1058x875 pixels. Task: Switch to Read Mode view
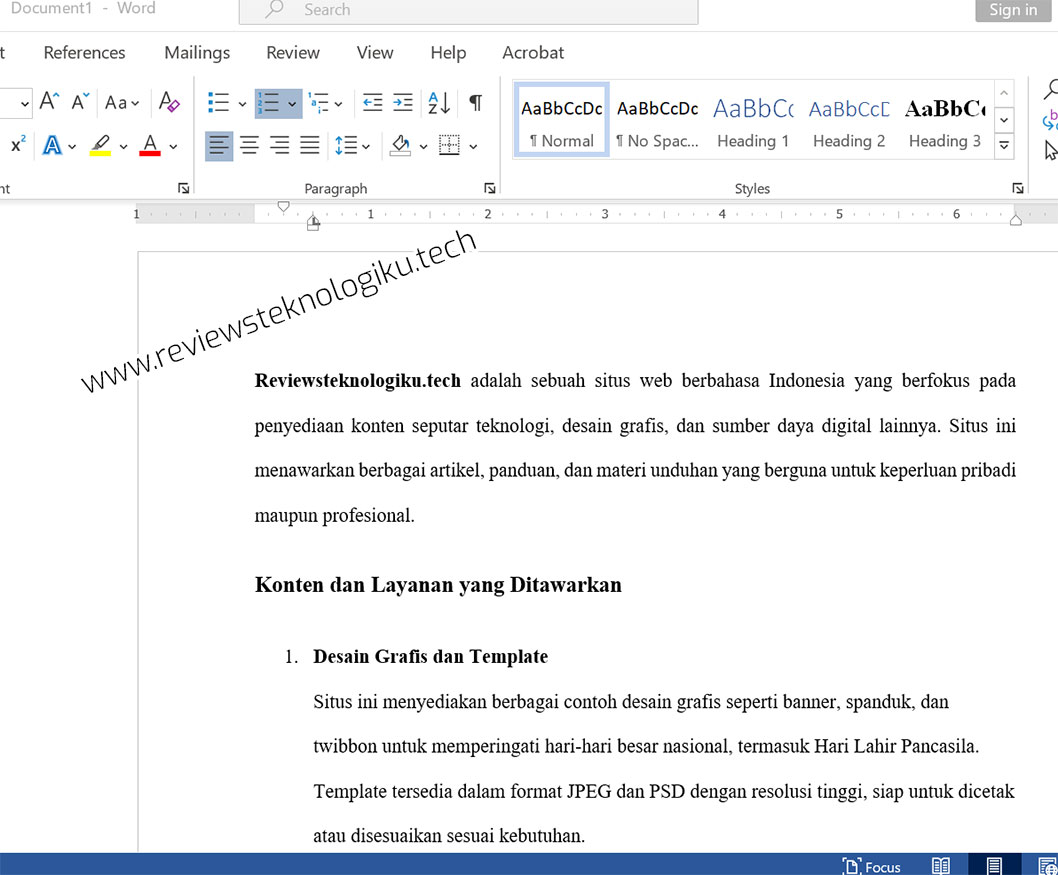pos(941,866)
